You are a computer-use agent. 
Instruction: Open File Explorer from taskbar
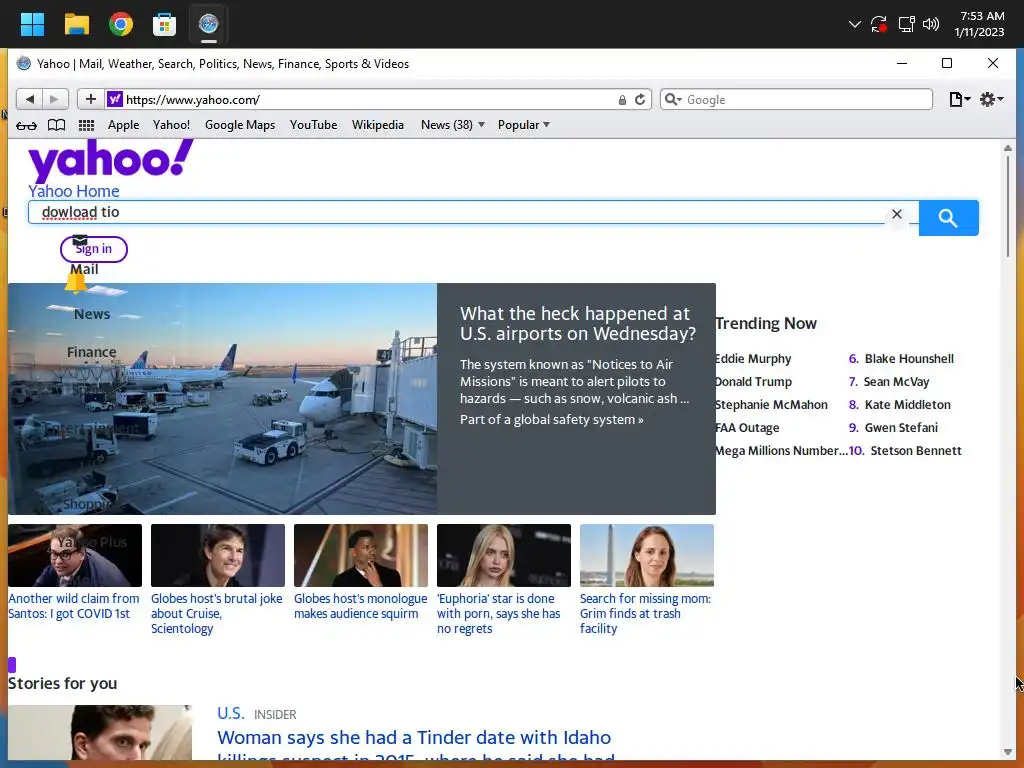(76, 24)
